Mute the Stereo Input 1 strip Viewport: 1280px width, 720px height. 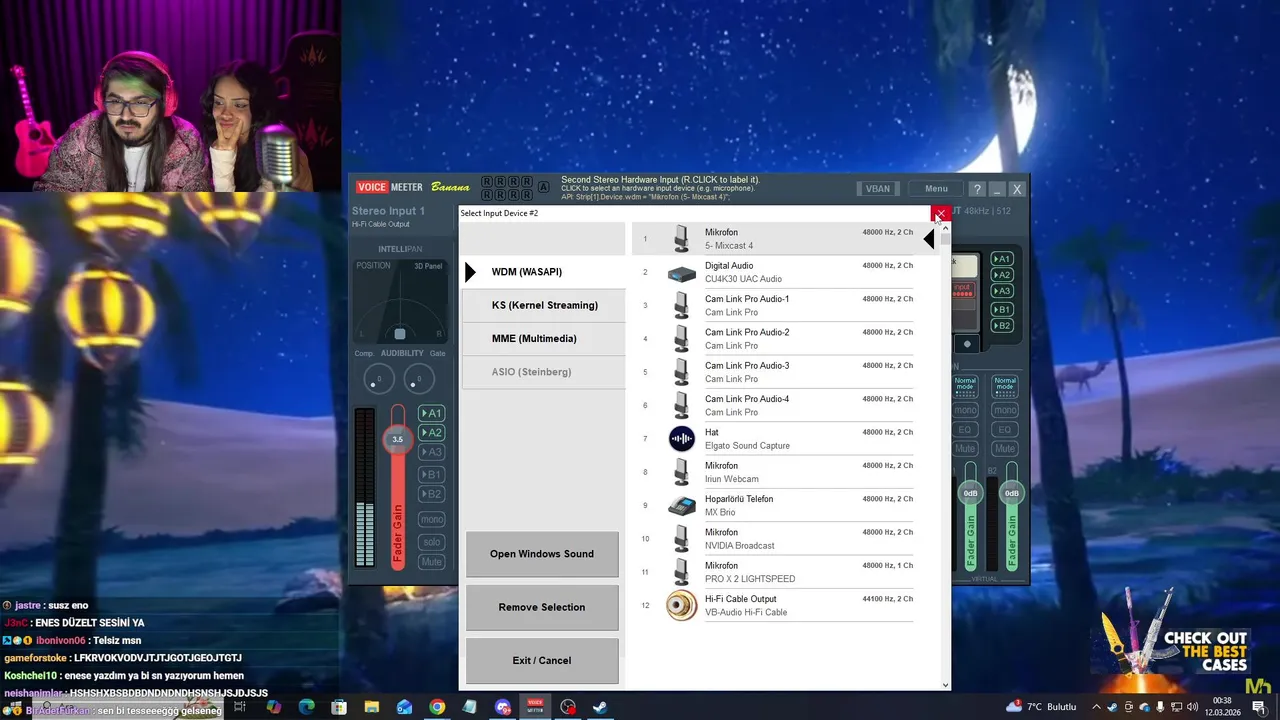tap(431, 562)
